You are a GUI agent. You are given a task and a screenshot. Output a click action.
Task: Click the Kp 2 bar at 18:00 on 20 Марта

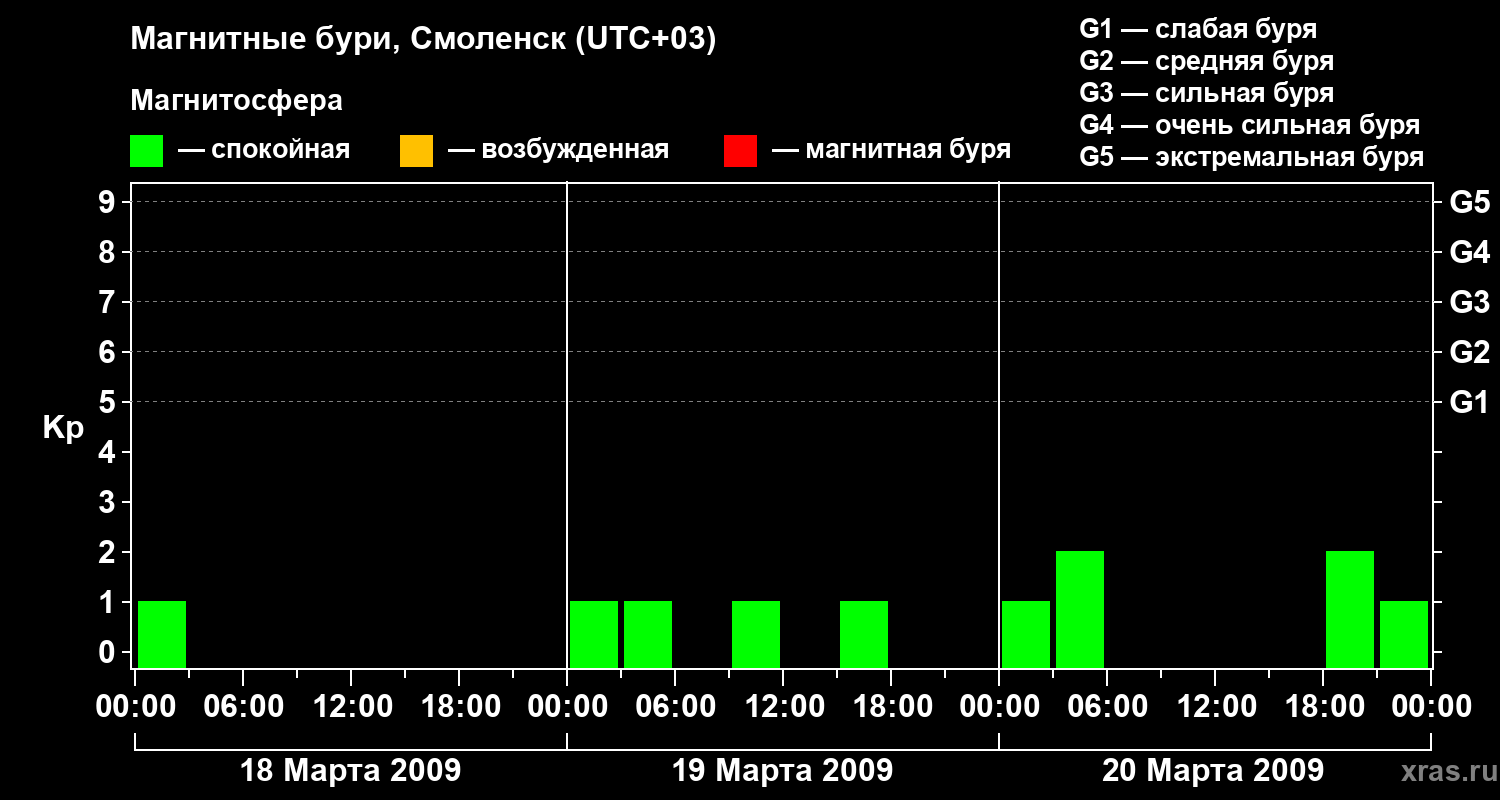pos(1350,609)
